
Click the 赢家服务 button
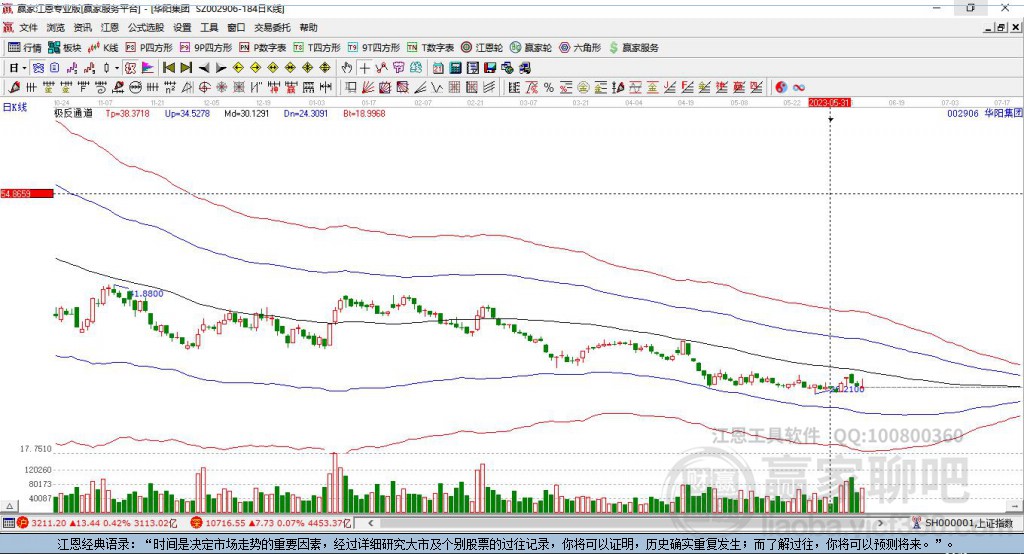(x=633, y=47)
